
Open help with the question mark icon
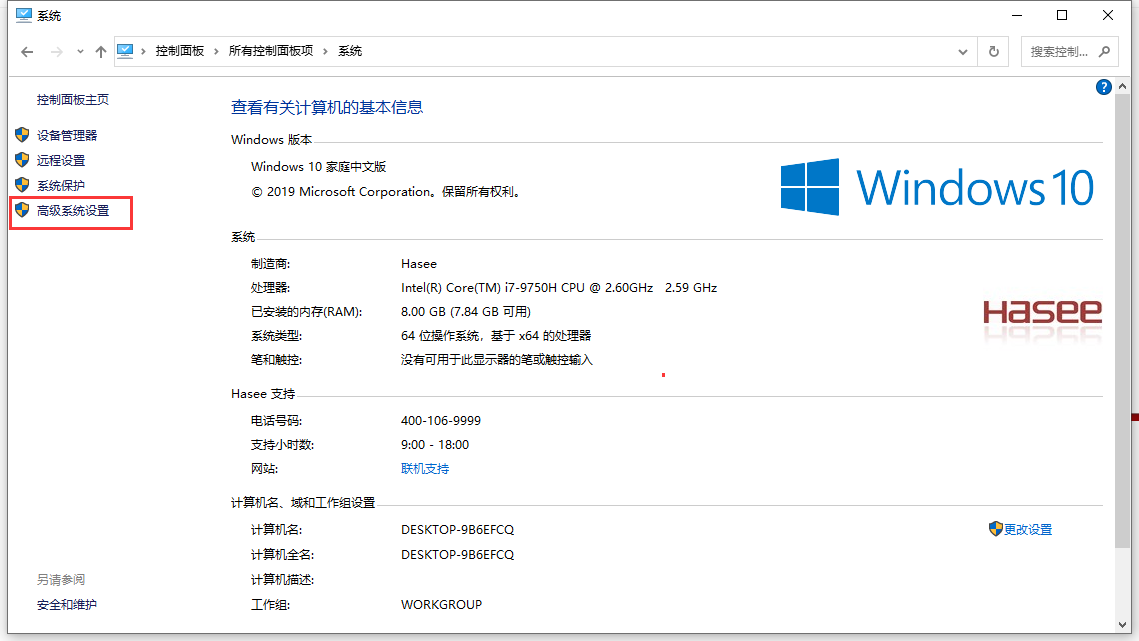click(1103, 87)
